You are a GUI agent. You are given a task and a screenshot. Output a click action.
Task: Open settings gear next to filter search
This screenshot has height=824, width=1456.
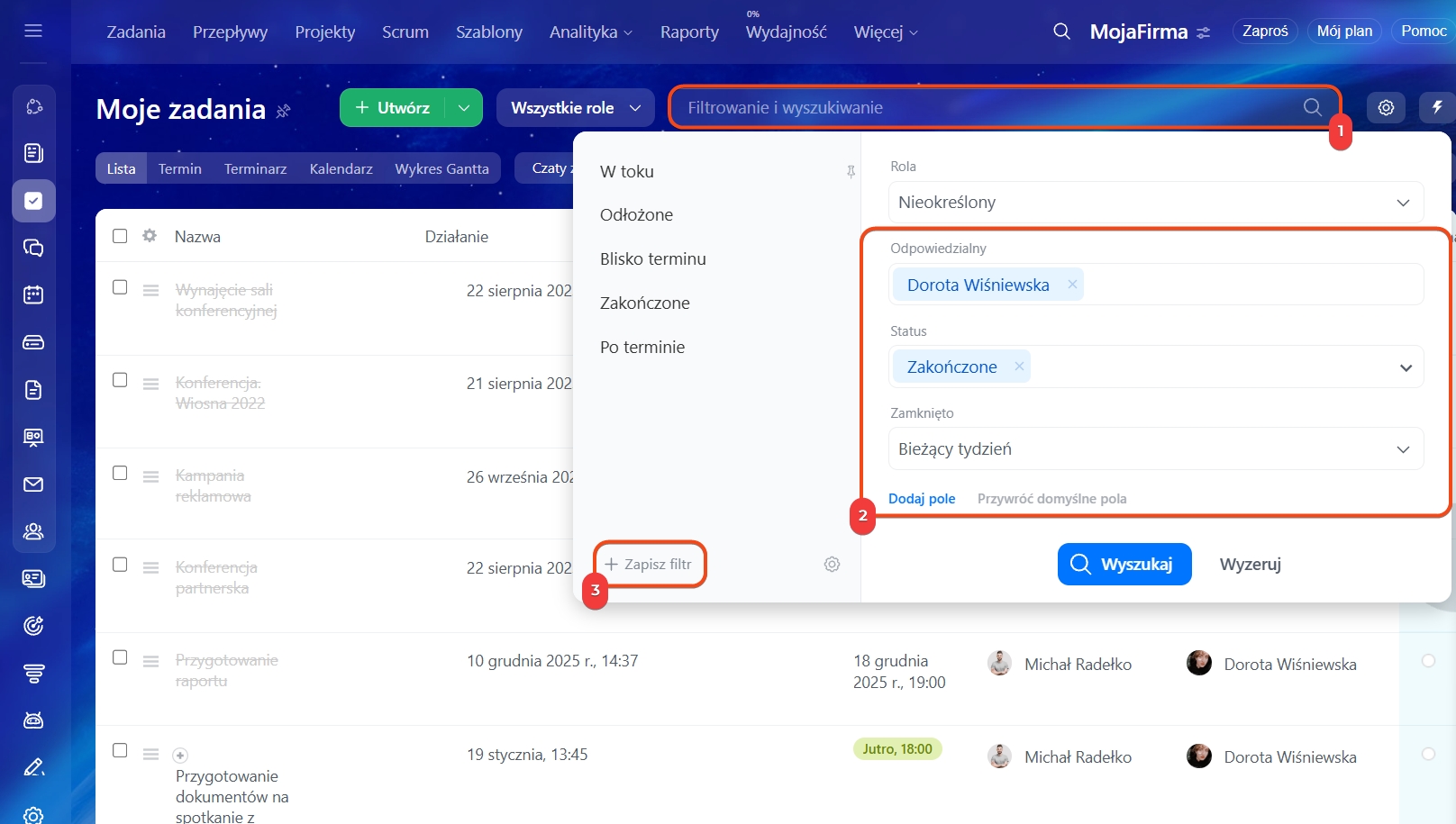tap(1386, 108)
